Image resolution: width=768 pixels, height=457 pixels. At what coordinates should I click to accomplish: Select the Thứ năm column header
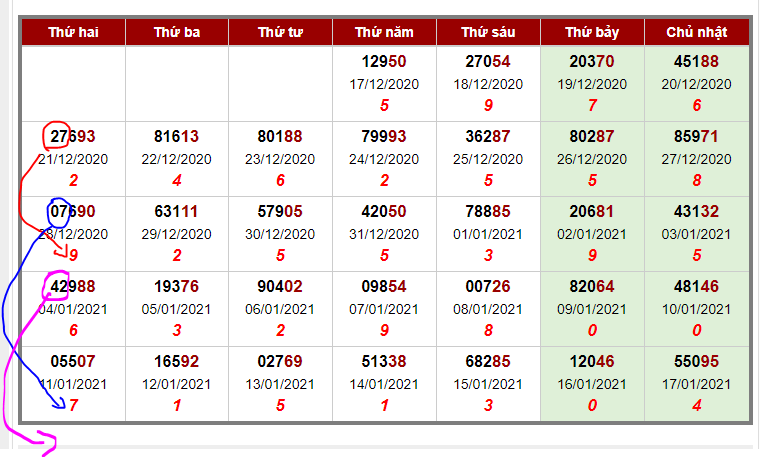point(384,32)
